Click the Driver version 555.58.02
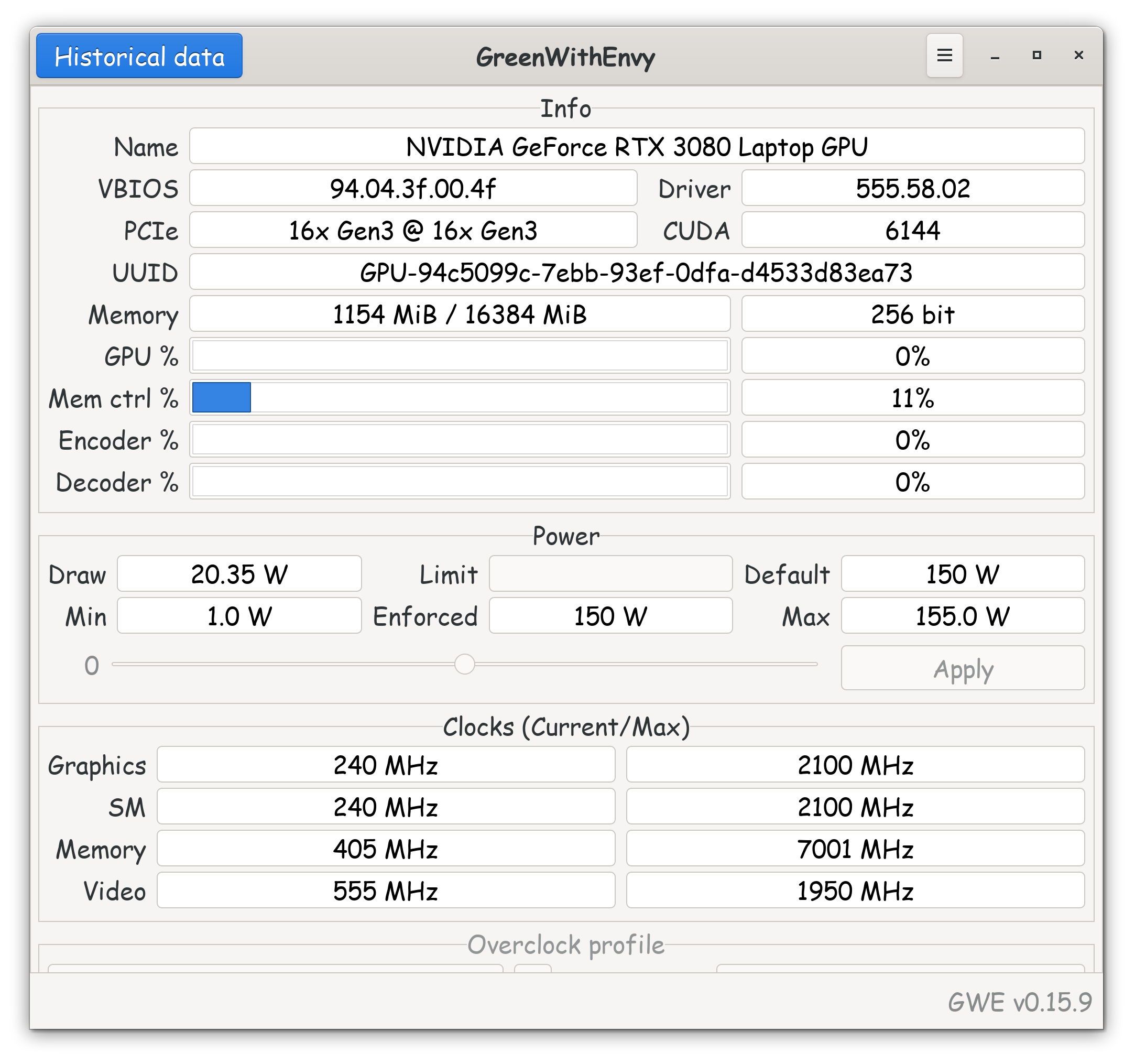This screenshot has width=1135, height=1064. click(x=913, y=188)
